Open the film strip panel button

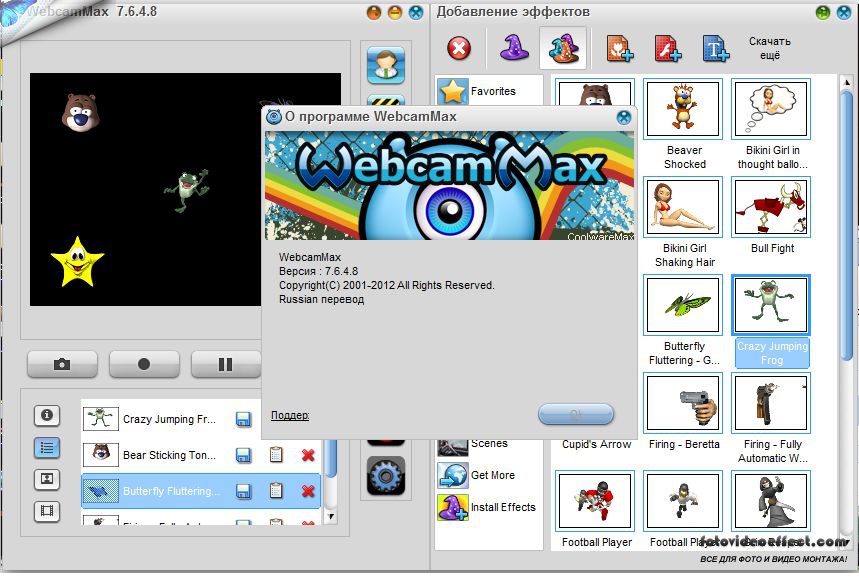point(47,511)
